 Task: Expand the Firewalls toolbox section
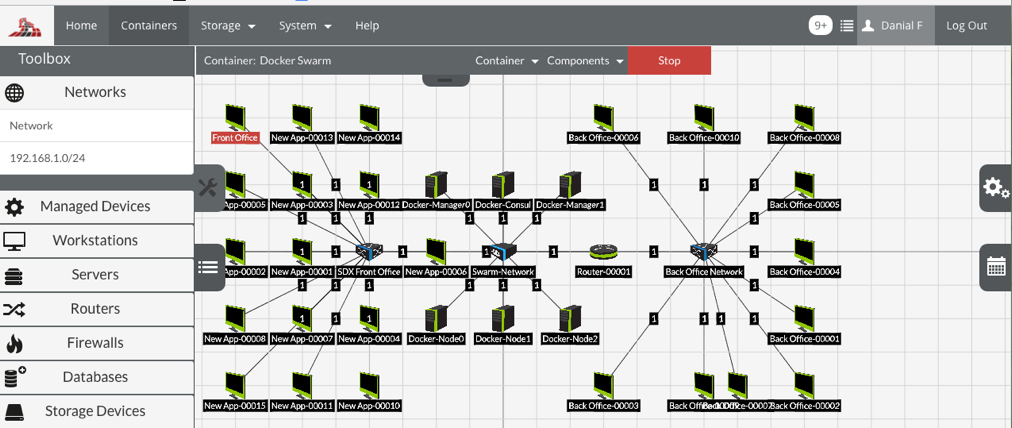click(x=97, y=343)
